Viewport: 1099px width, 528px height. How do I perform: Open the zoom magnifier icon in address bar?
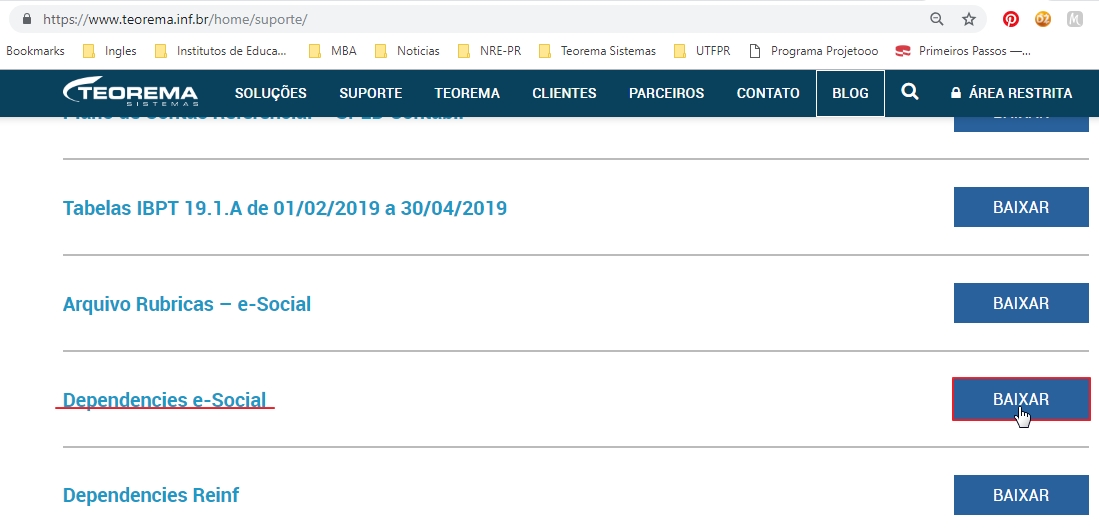point(936,19)
